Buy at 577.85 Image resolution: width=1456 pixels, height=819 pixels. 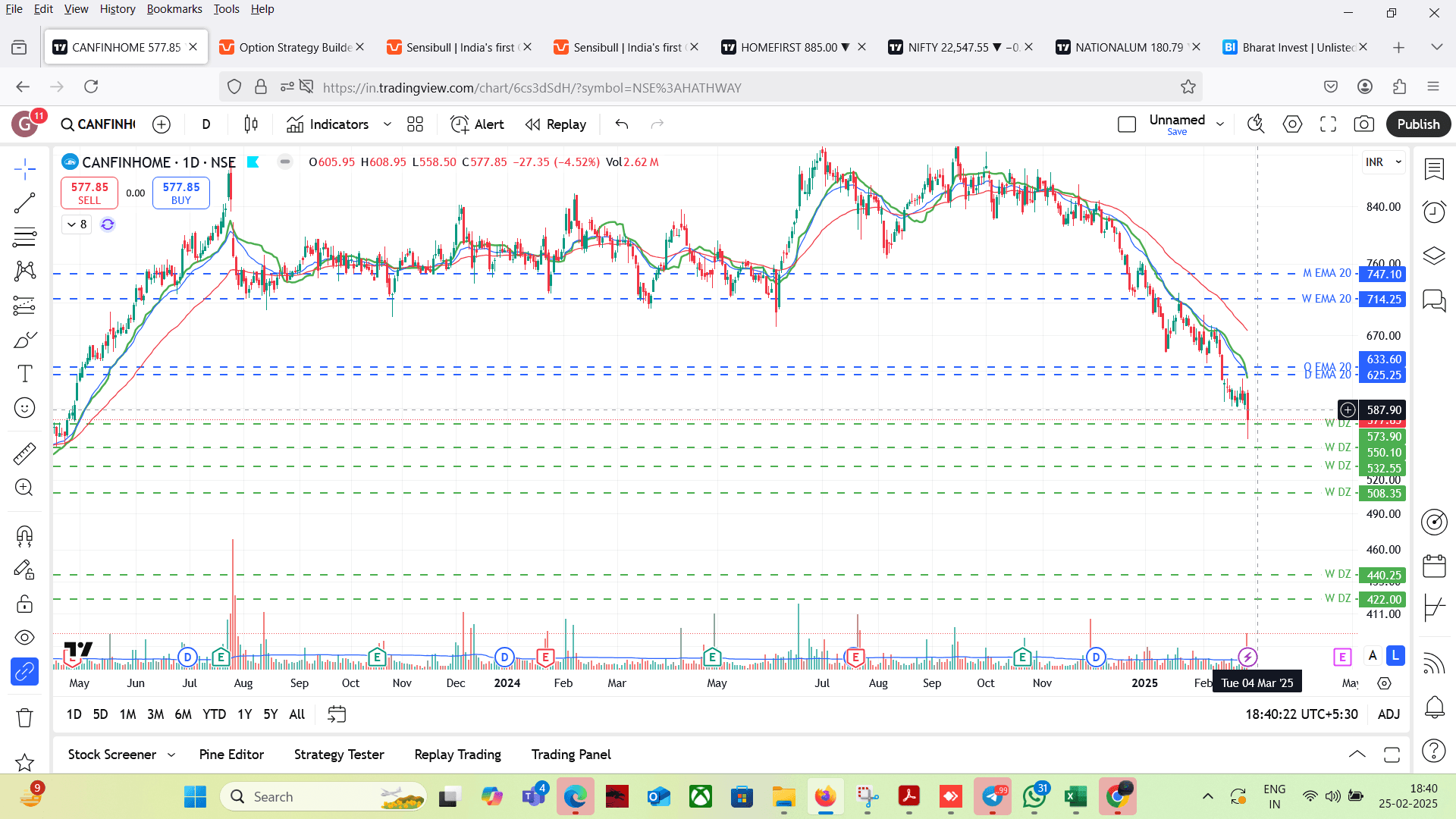coord(181,193)
